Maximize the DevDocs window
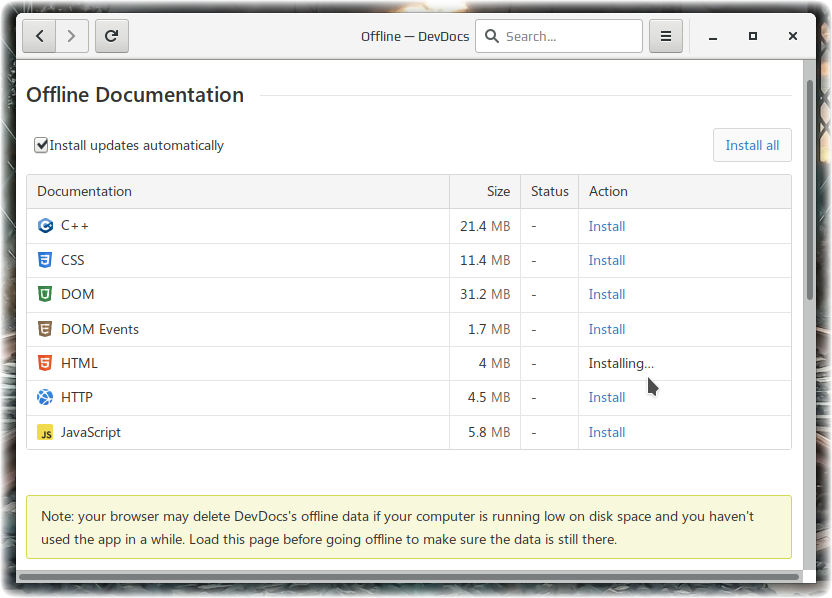 752,36
